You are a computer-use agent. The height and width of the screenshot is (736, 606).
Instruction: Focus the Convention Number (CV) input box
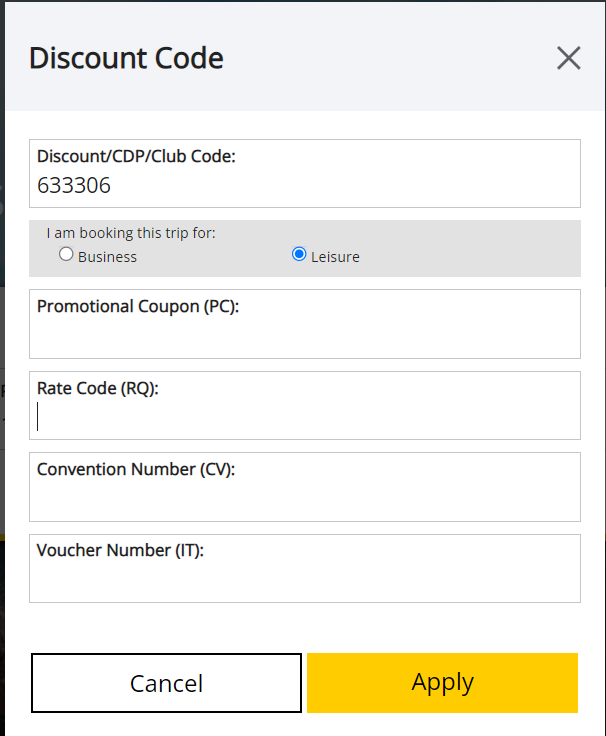pos(304,500)
